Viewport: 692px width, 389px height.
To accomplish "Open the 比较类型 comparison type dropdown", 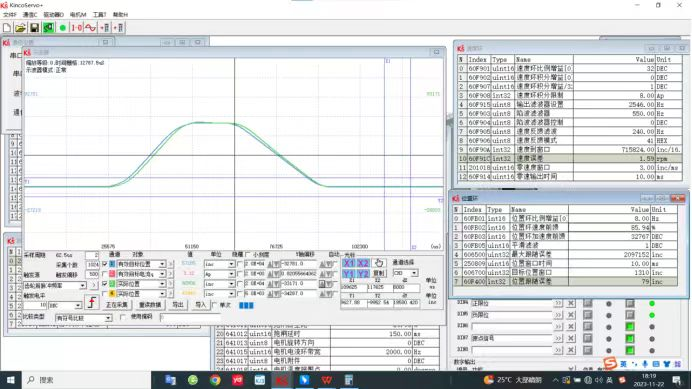I will tap(108, 318).
